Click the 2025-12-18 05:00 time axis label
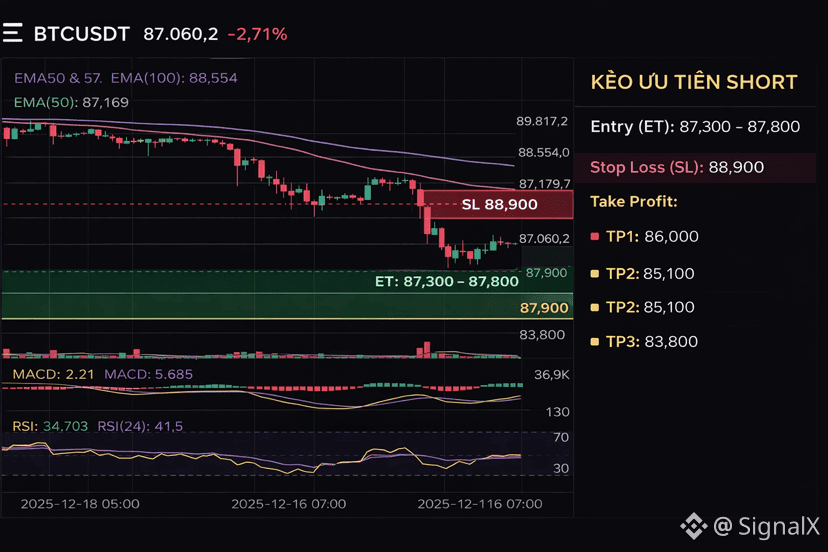Viewport: 828px width, 552px height. (80, 504)
